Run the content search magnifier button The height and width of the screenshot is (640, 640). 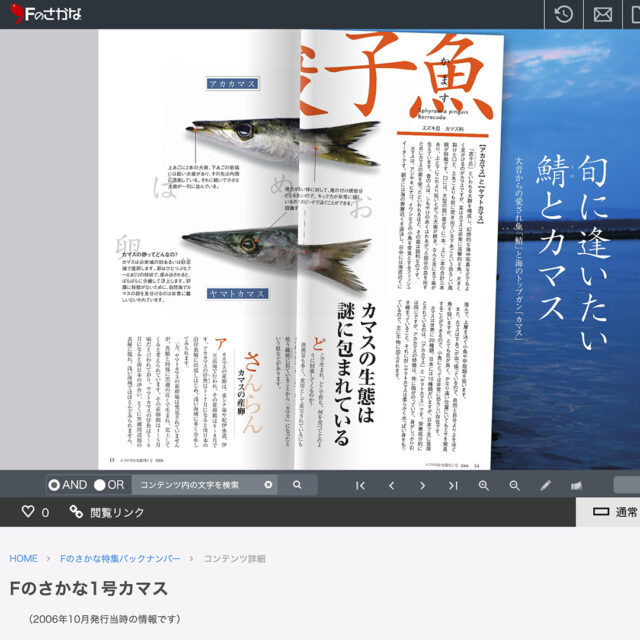[x=297, y=485]
